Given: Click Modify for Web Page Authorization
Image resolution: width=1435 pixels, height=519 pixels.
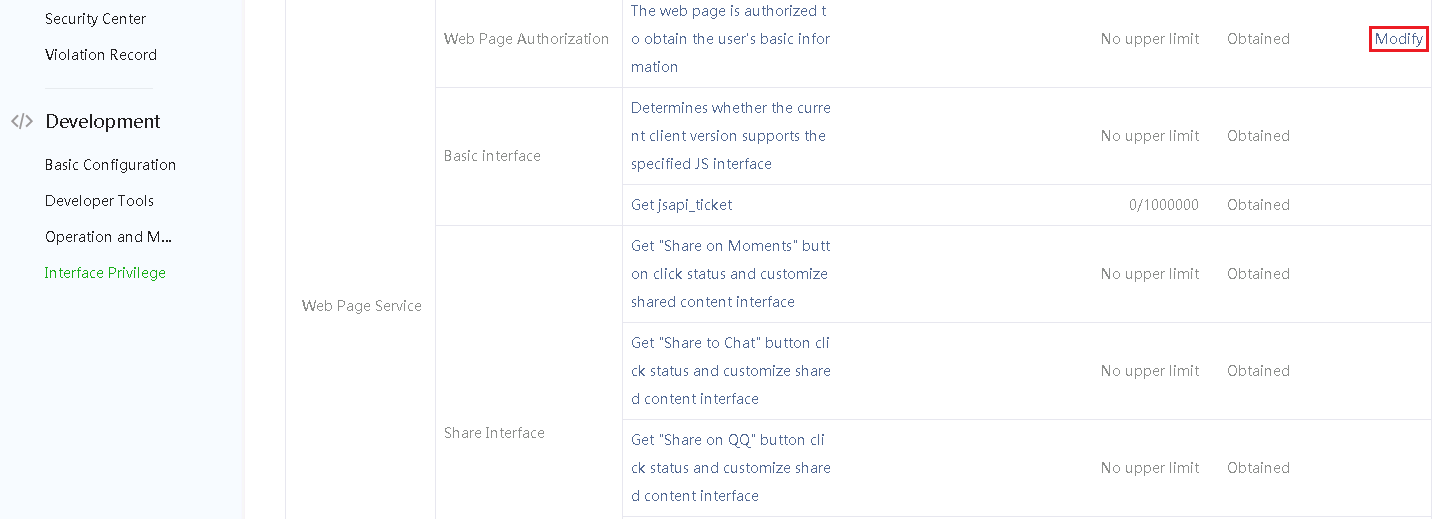Looking at the screenshot, I should [1399, 39].
